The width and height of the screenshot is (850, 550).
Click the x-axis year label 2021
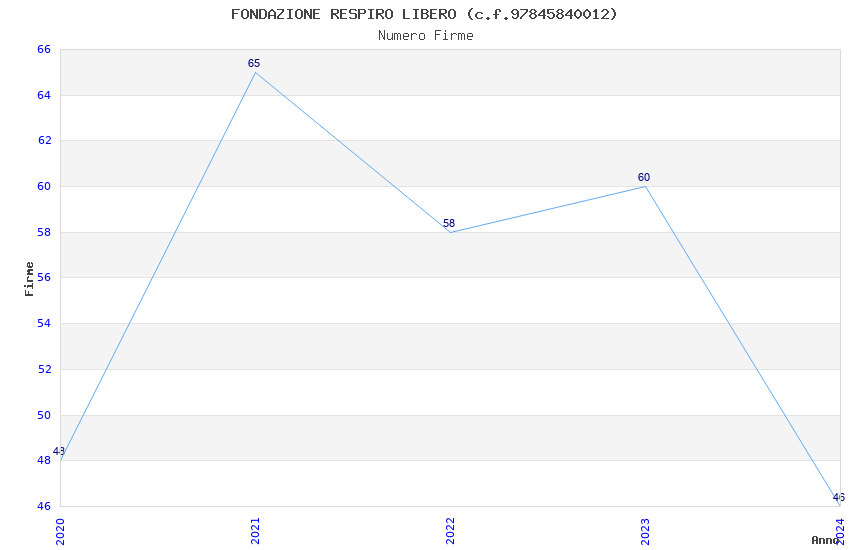click(x=255, y=531)
